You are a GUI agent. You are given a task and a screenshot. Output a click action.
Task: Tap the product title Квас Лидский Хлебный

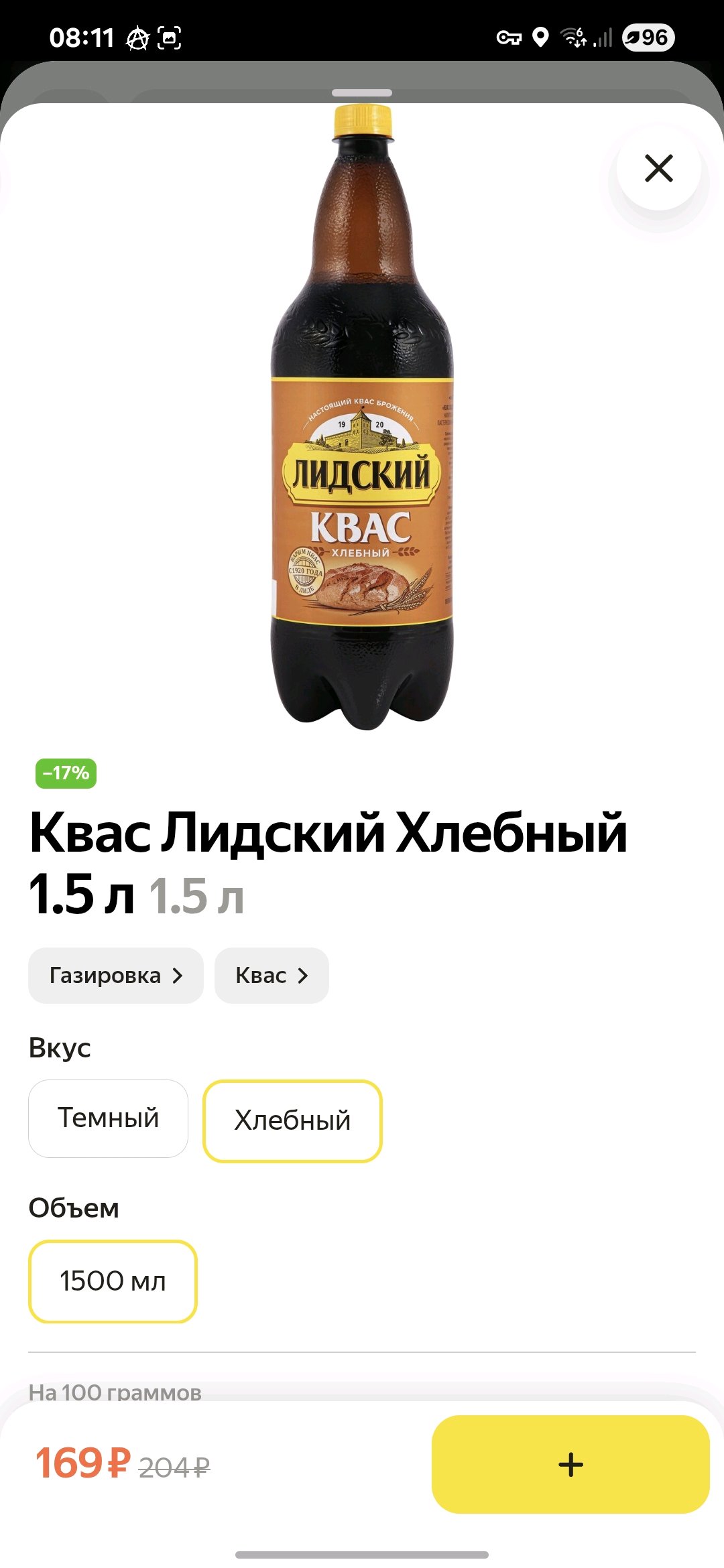328,833
